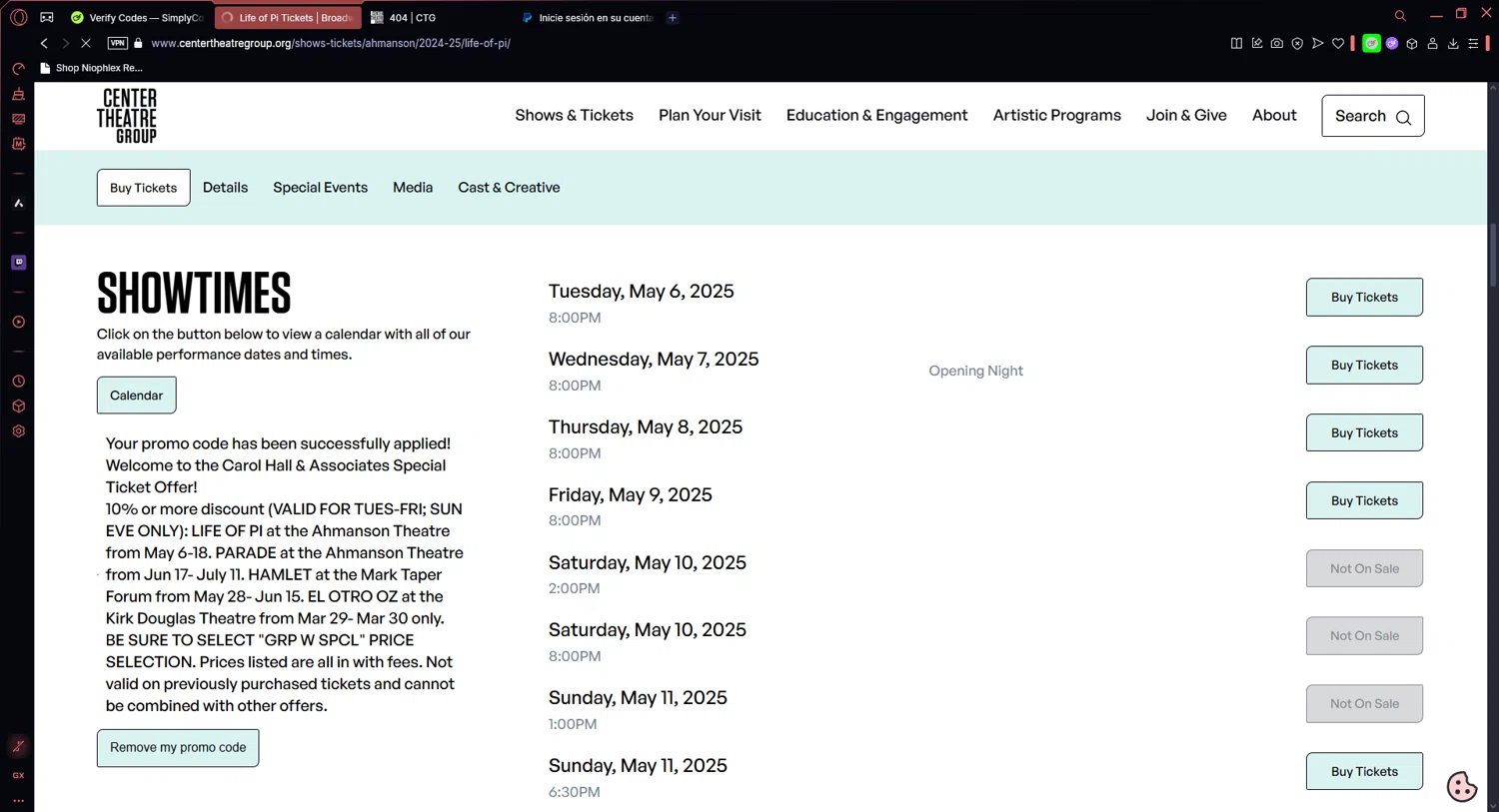Image resolution: width=1499 pixels, height=812 pixels.
Task: Search tabs with magnifier icon
Action: click(1400, 16)
